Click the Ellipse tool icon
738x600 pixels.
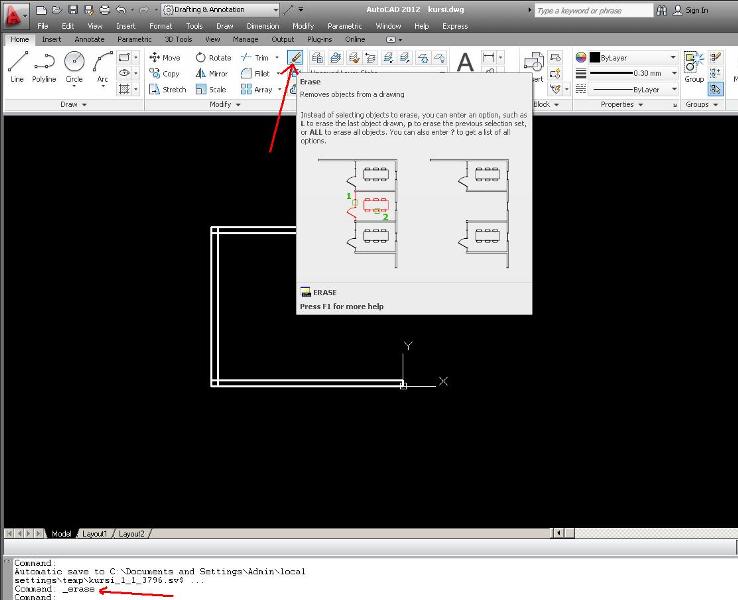point(124,73)
